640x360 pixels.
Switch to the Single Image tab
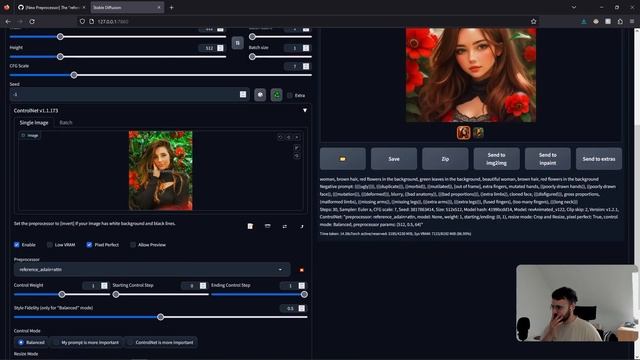[34, 123]
